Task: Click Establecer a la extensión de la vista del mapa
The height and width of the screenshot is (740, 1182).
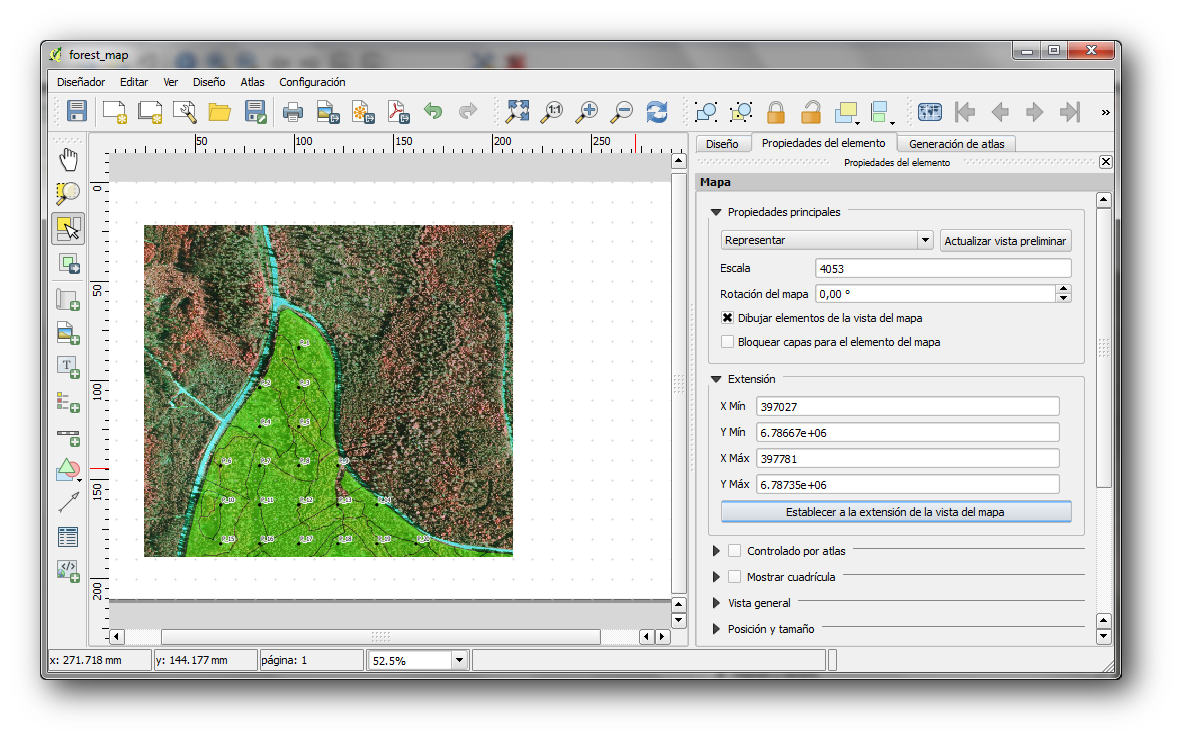Action: tap(896, 512)
